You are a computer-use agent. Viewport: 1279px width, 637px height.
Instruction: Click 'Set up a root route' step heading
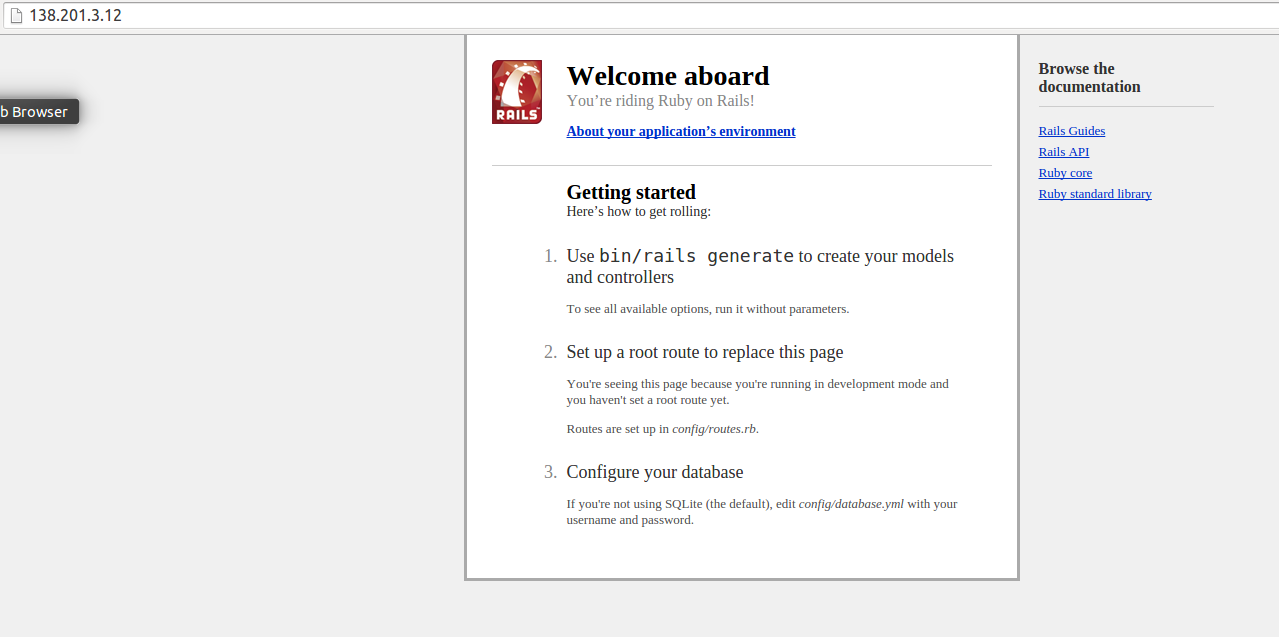point(705,352)
